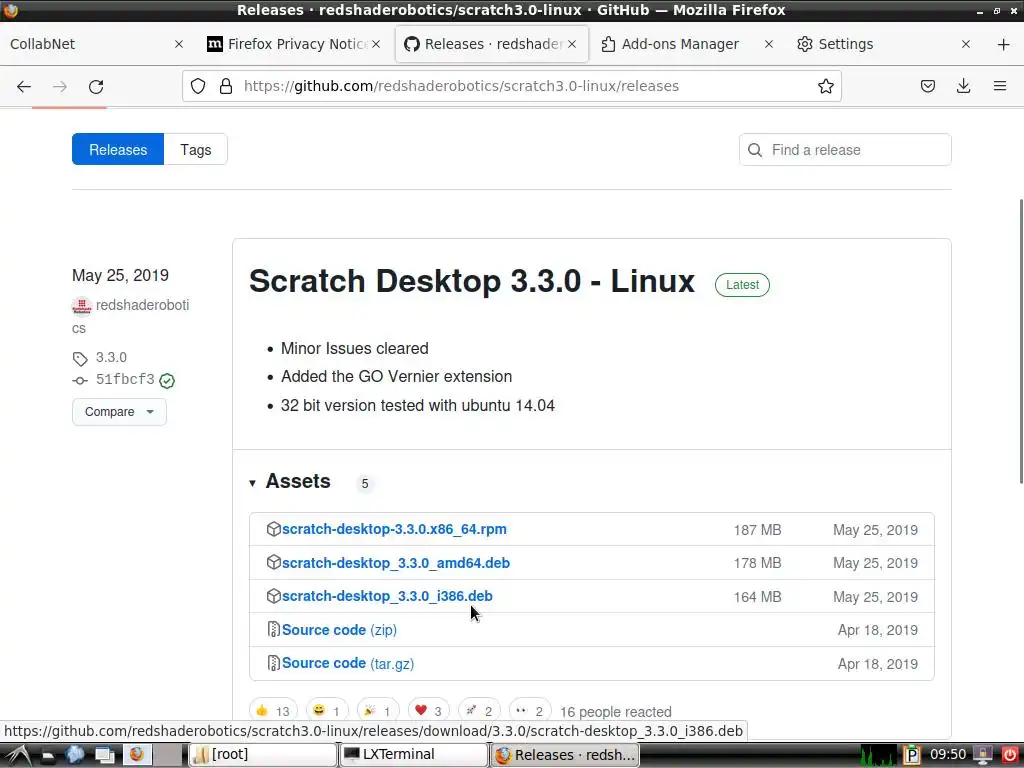1024x768 pixels.
Task: Click the Latest release badge
Action: 743,285
